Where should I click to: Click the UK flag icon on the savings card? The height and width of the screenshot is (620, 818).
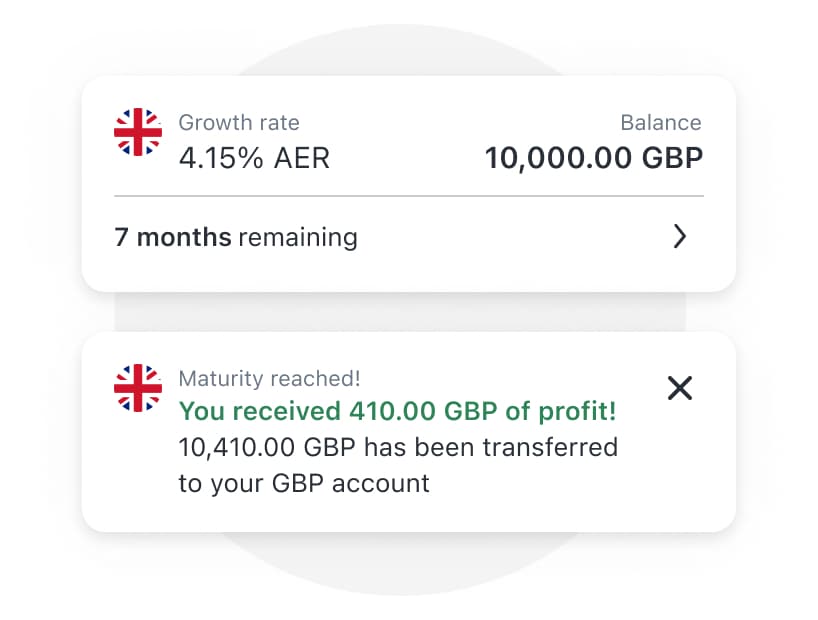(x=136, y=131)
